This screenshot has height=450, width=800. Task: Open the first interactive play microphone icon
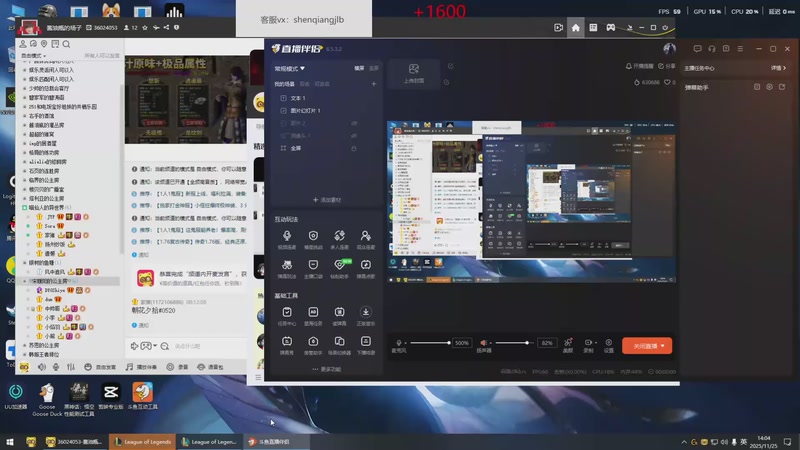click(x=287, y=236)
